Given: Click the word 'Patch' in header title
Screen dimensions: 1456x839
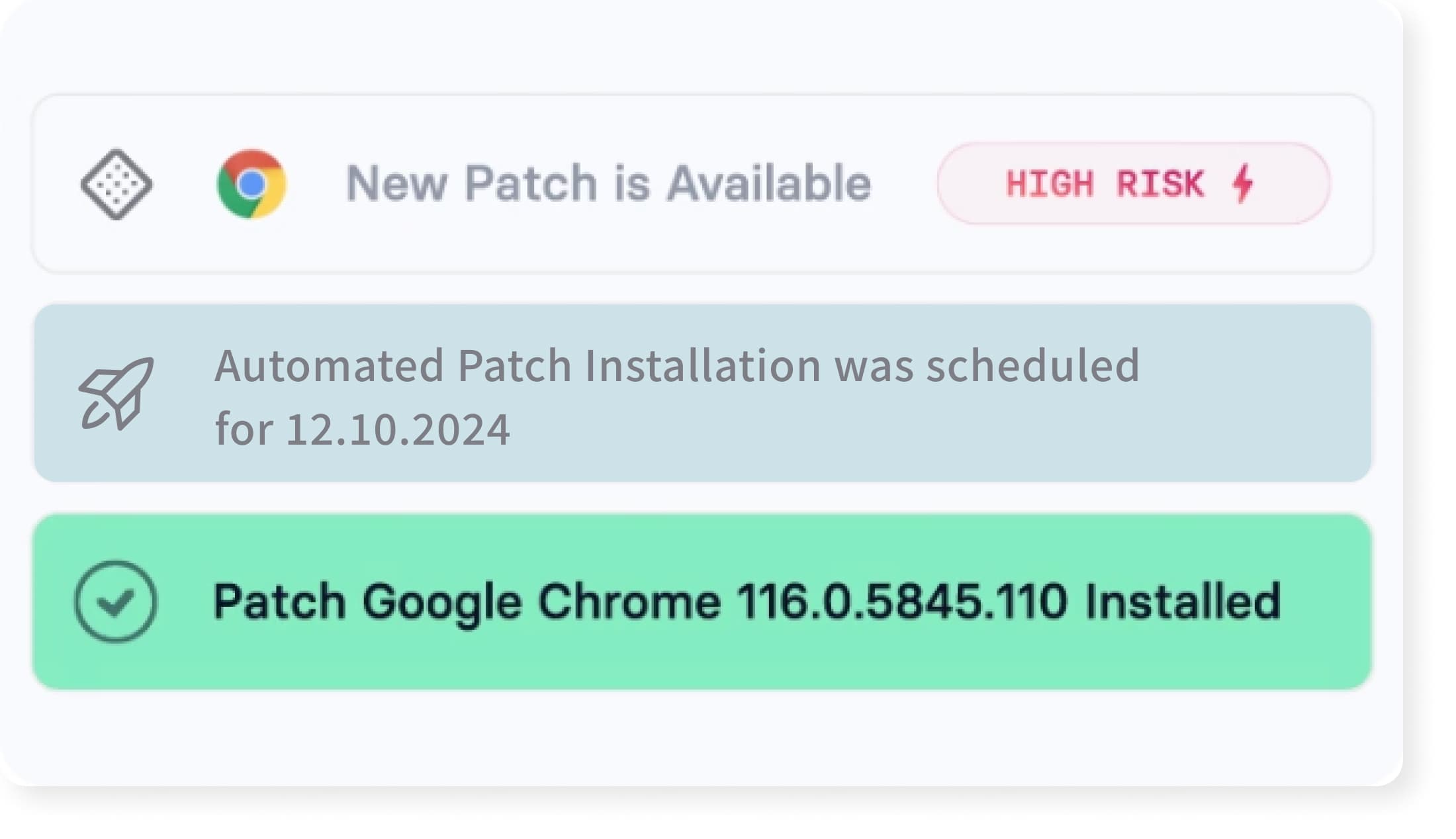Looking at the screenshot, I should 531,184.
